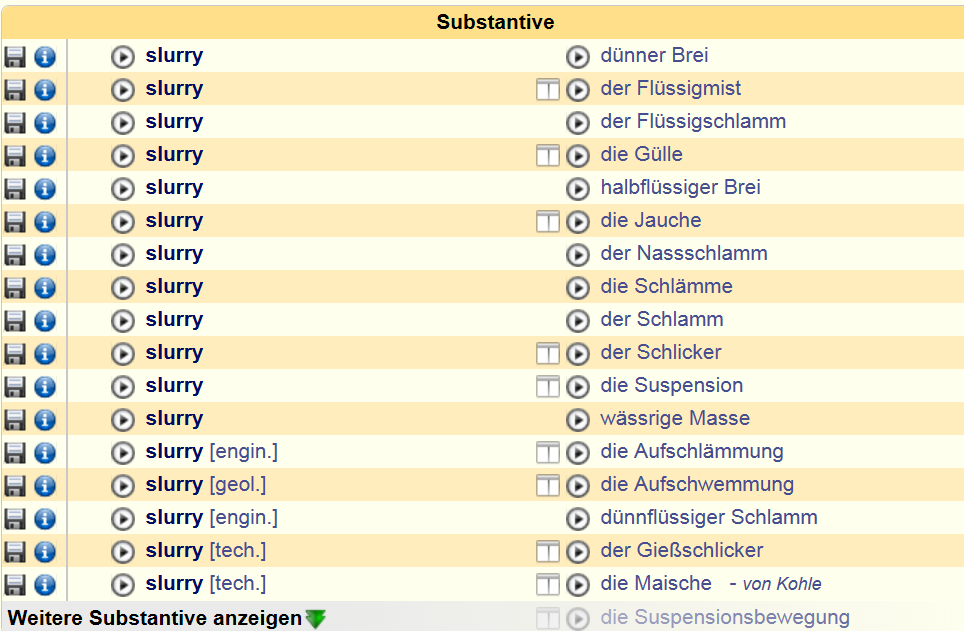This screenshot has height=631, width=964.
Task: Click the save icon beside 'dünner Brei' row
Action: [x=15, y=57]
